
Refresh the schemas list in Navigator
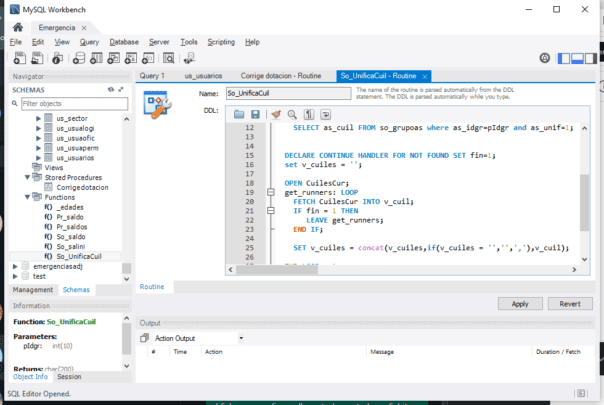111,90
